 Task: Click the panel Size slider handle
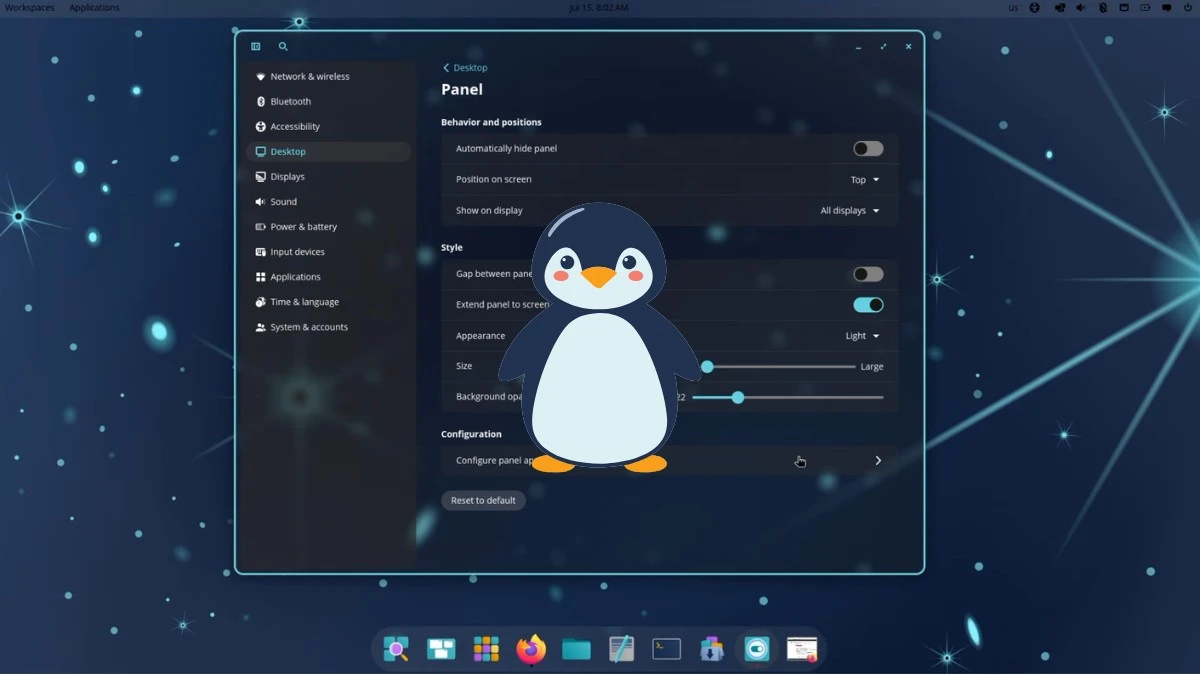pyautogui.click(x=707, y=367)
